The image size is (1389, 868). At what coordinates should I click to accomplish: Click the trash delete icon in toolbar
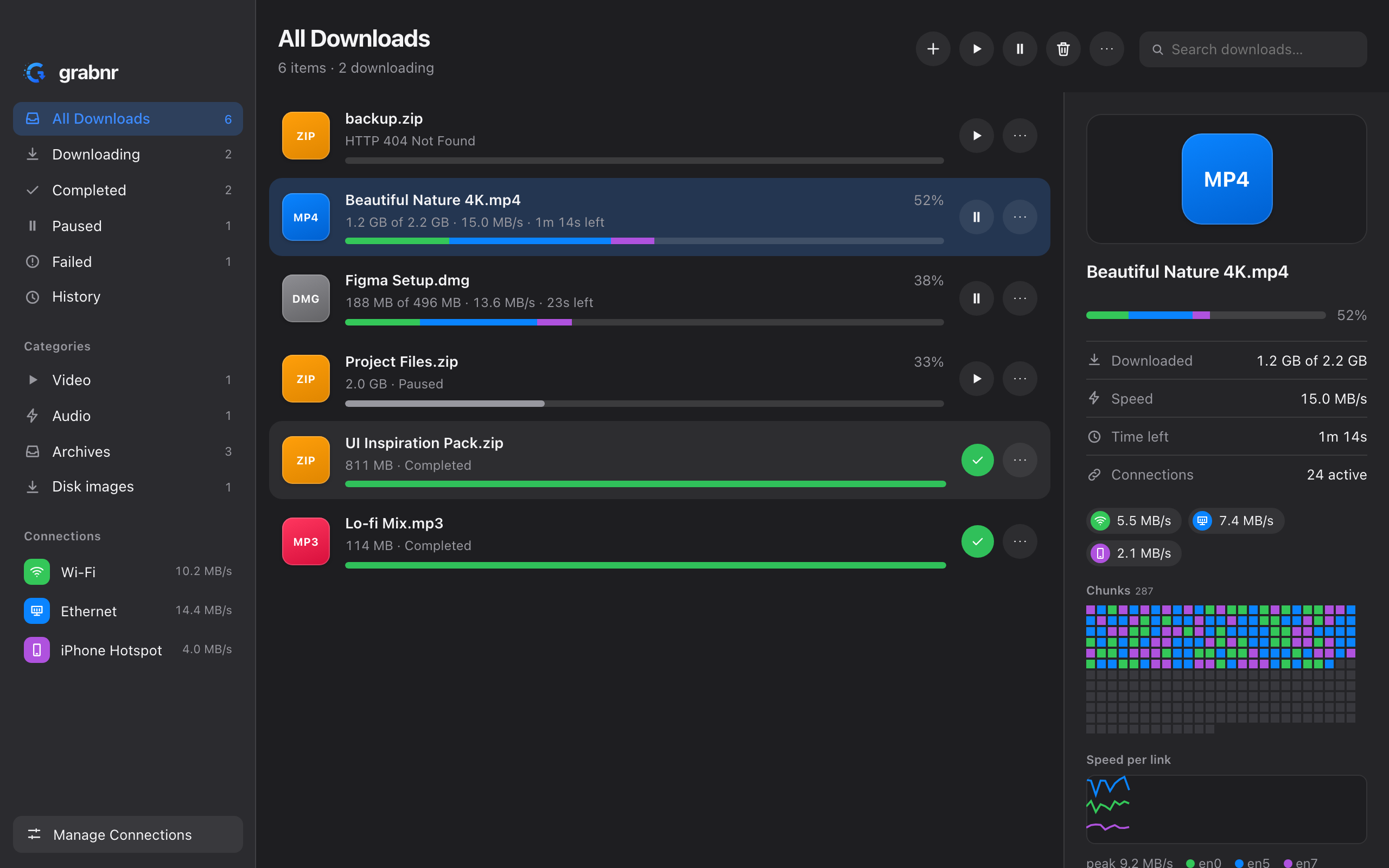coord(1063,49)
